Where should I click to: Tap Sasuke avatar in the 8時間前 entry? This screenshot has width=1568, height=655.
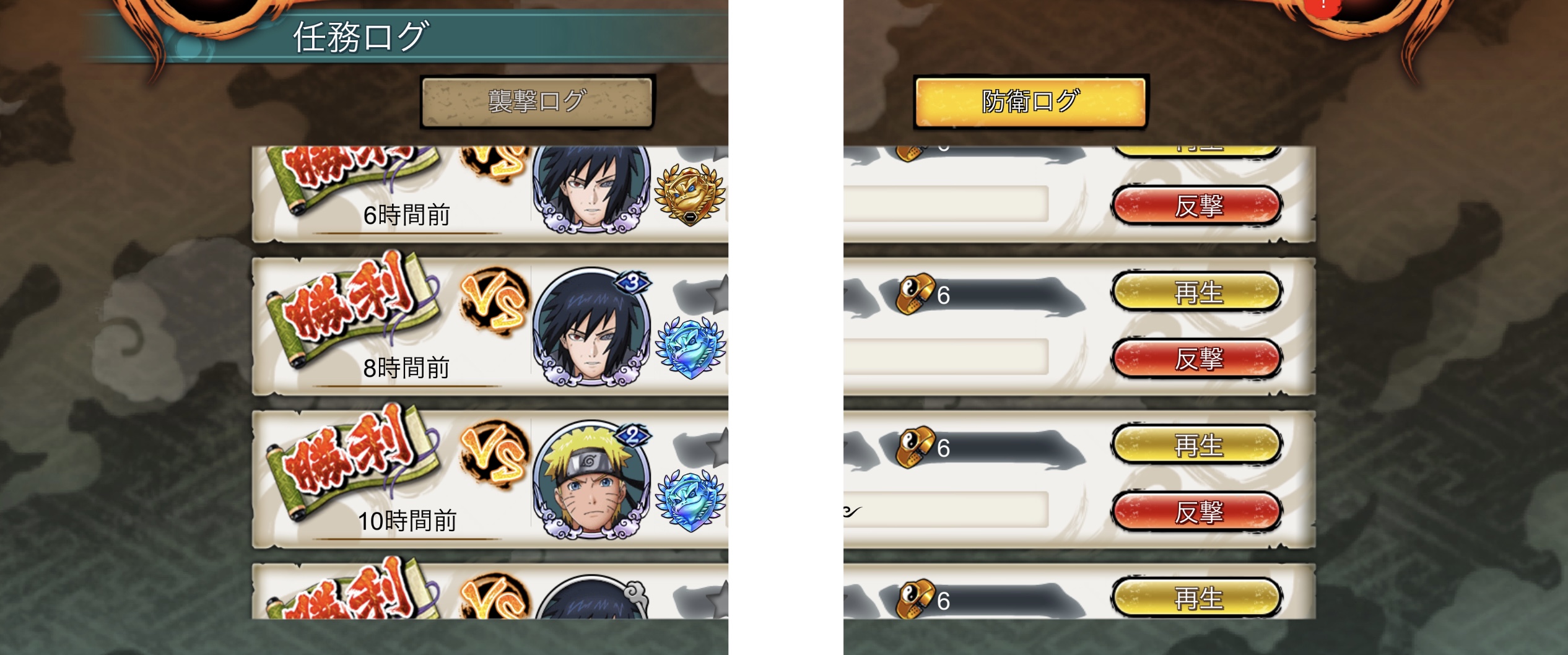click(591, 328)
